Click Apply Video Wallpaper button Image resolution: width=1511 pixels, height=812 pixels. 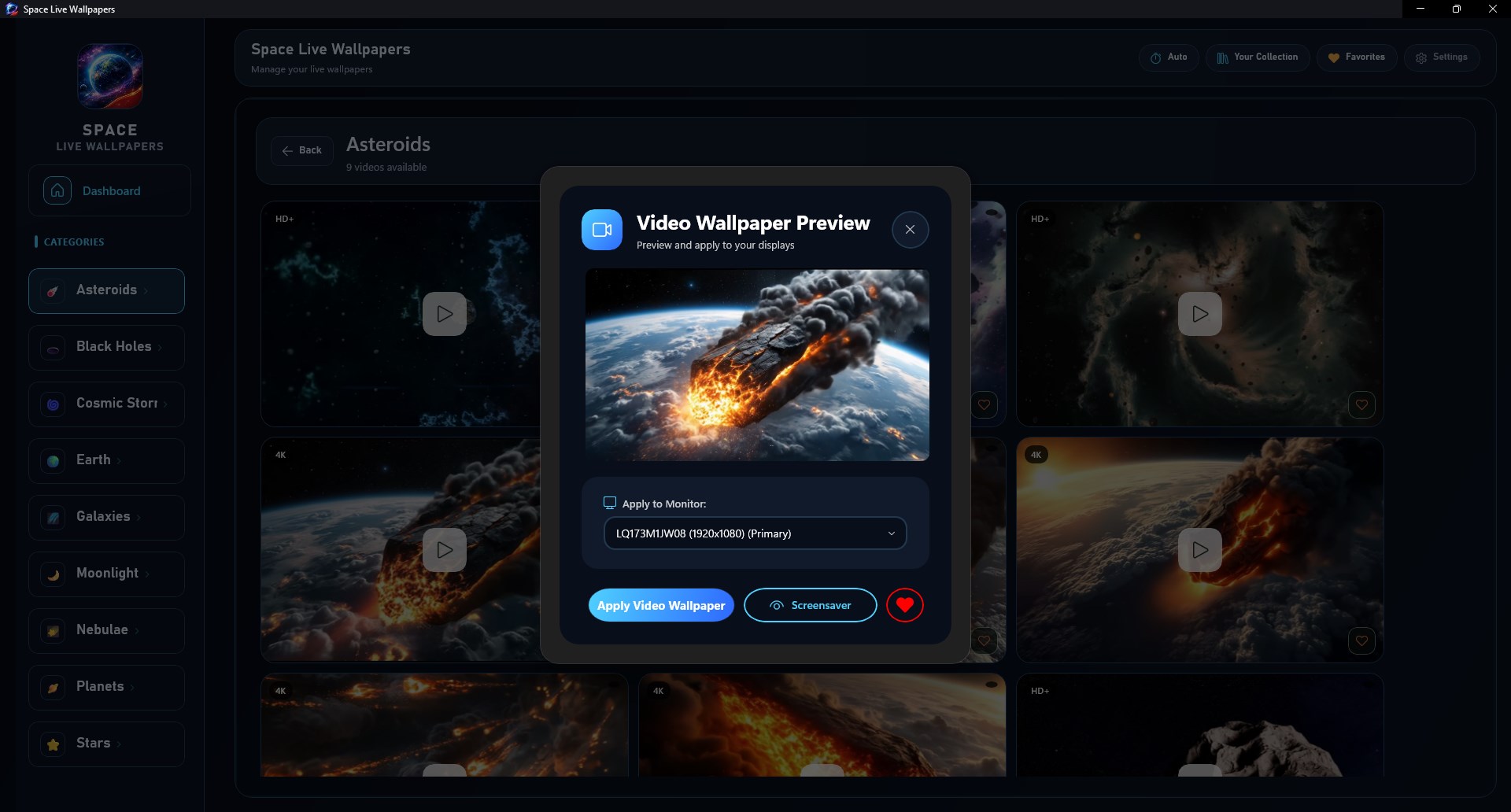tap(661, 605)
